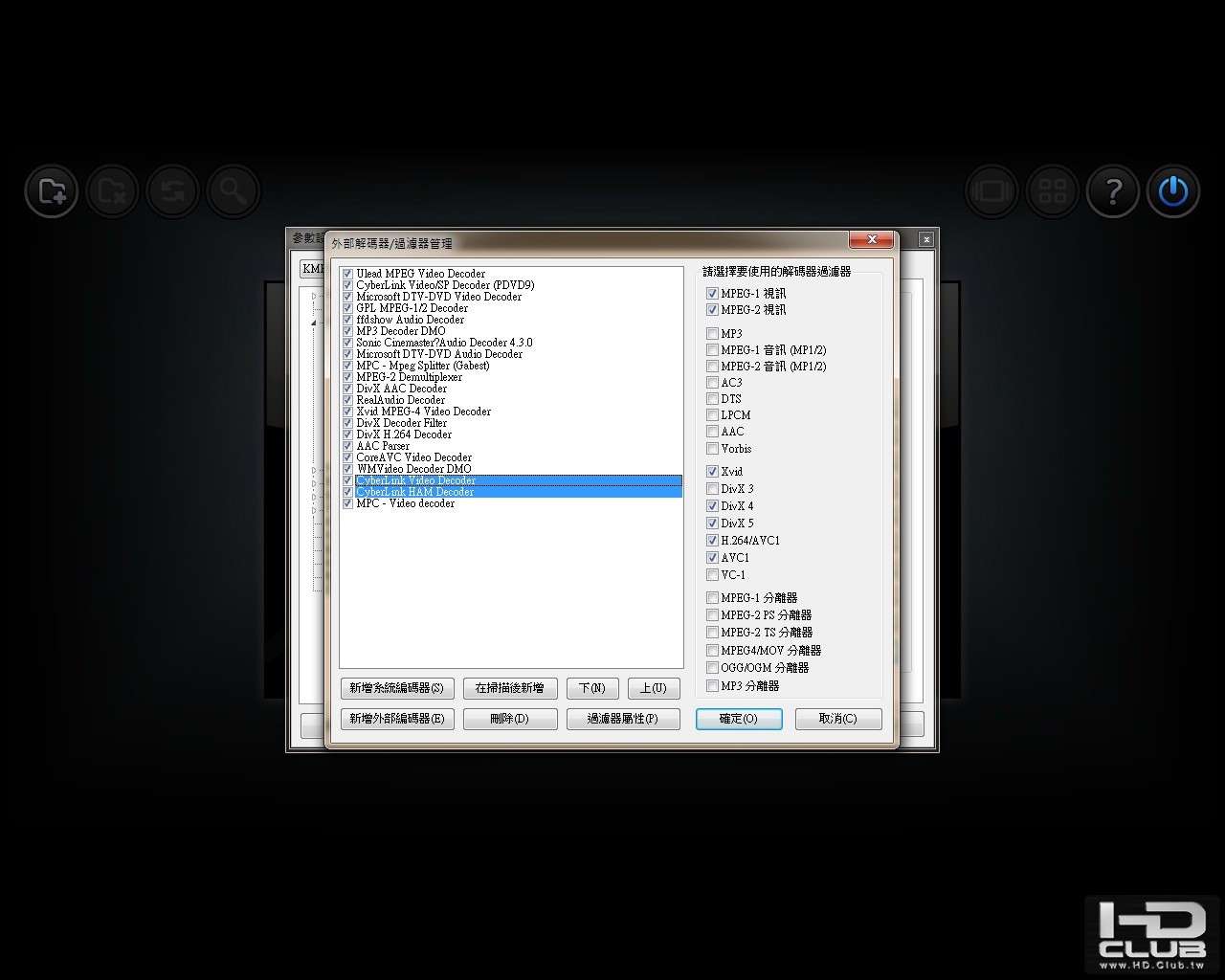Enable the DivX 3 checkbox

pyautogui.click(x=712, y=489)
